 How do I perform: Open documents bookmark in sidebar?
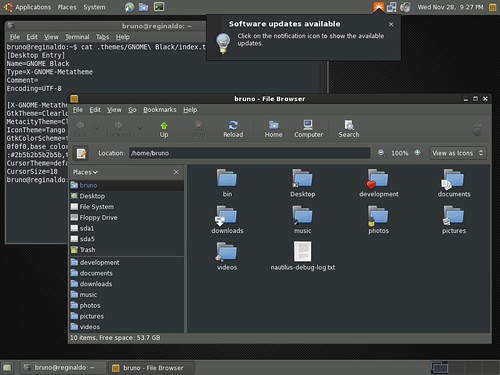(x=127, y=273)
